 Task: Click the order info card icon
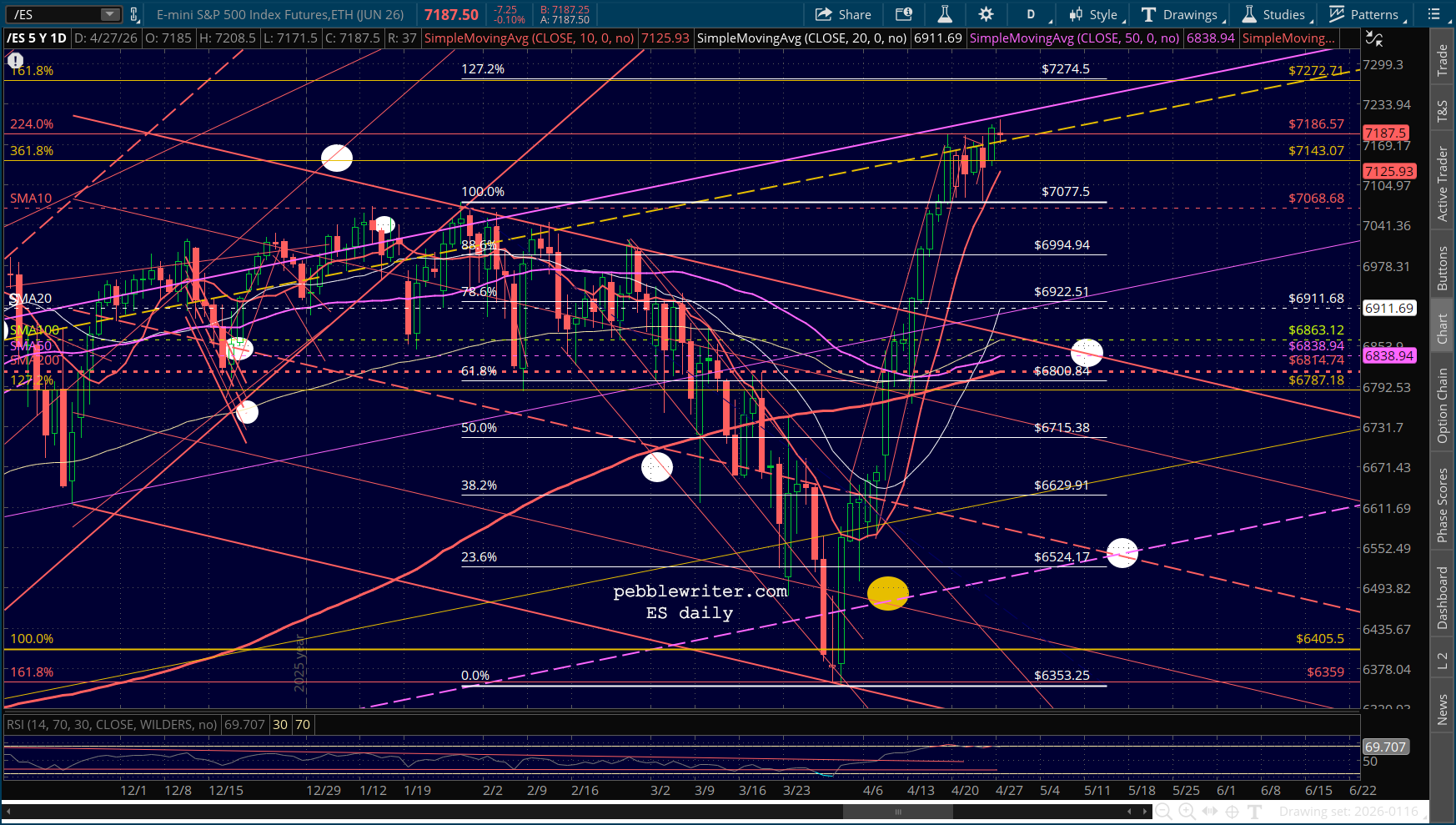(x=904, y=14)
